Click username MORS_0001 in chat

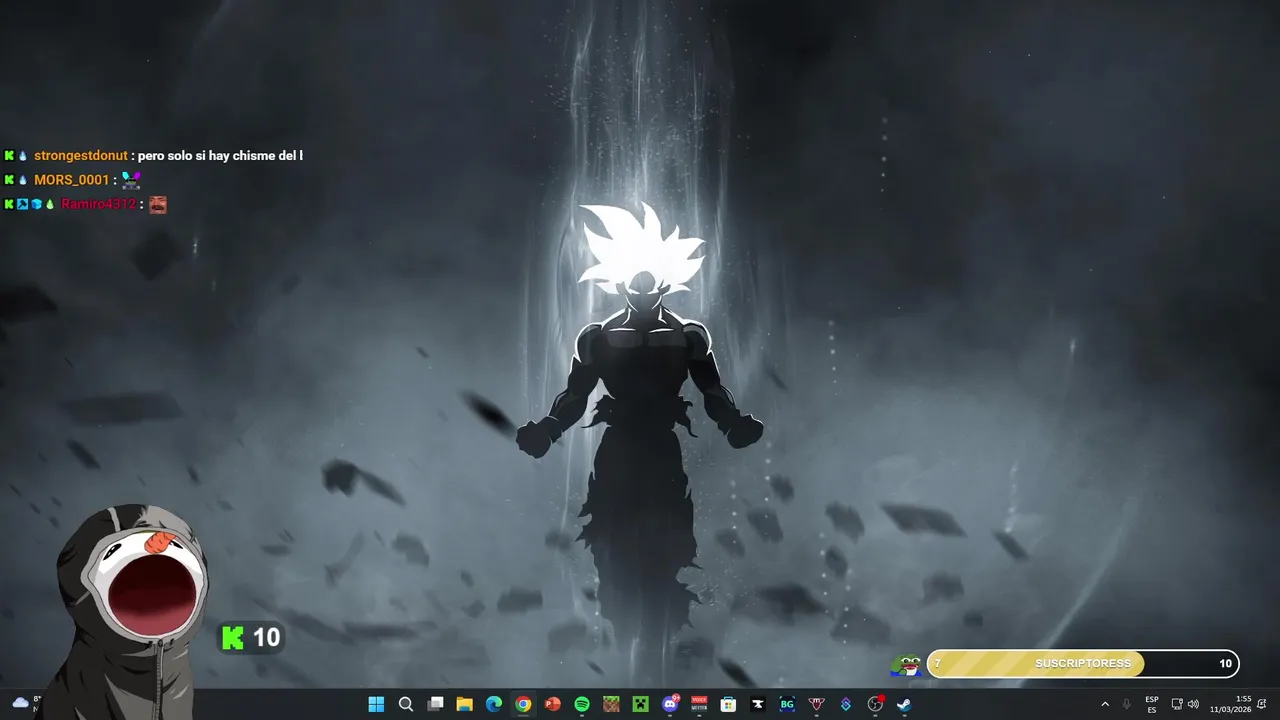(x=71, y=180)
